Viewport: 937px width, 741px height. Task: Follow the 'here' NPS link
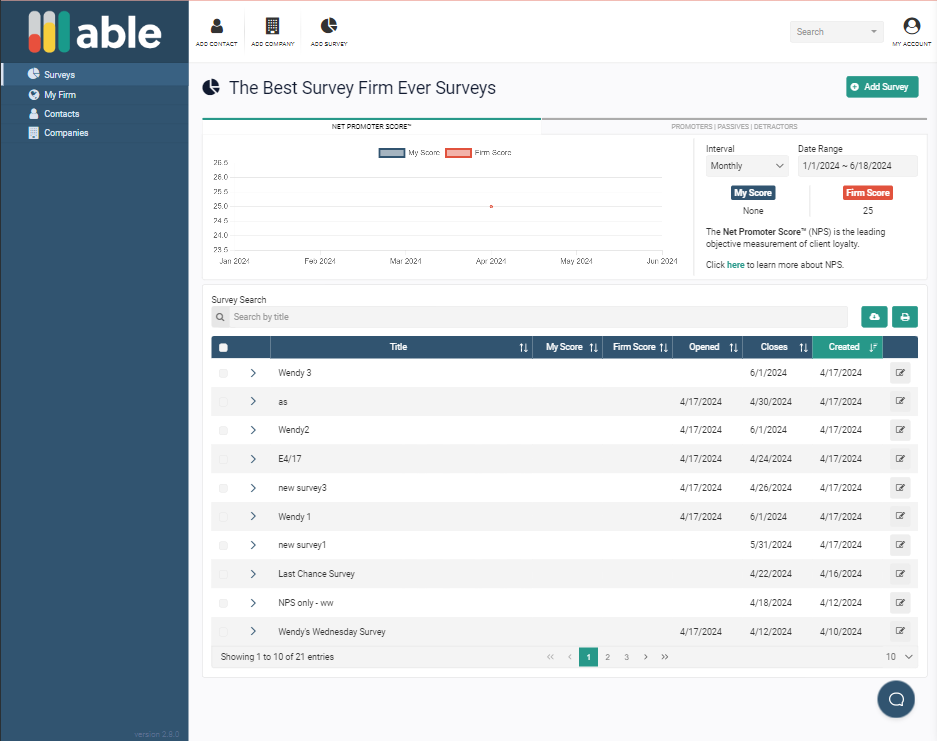click(x=735, y=265)
